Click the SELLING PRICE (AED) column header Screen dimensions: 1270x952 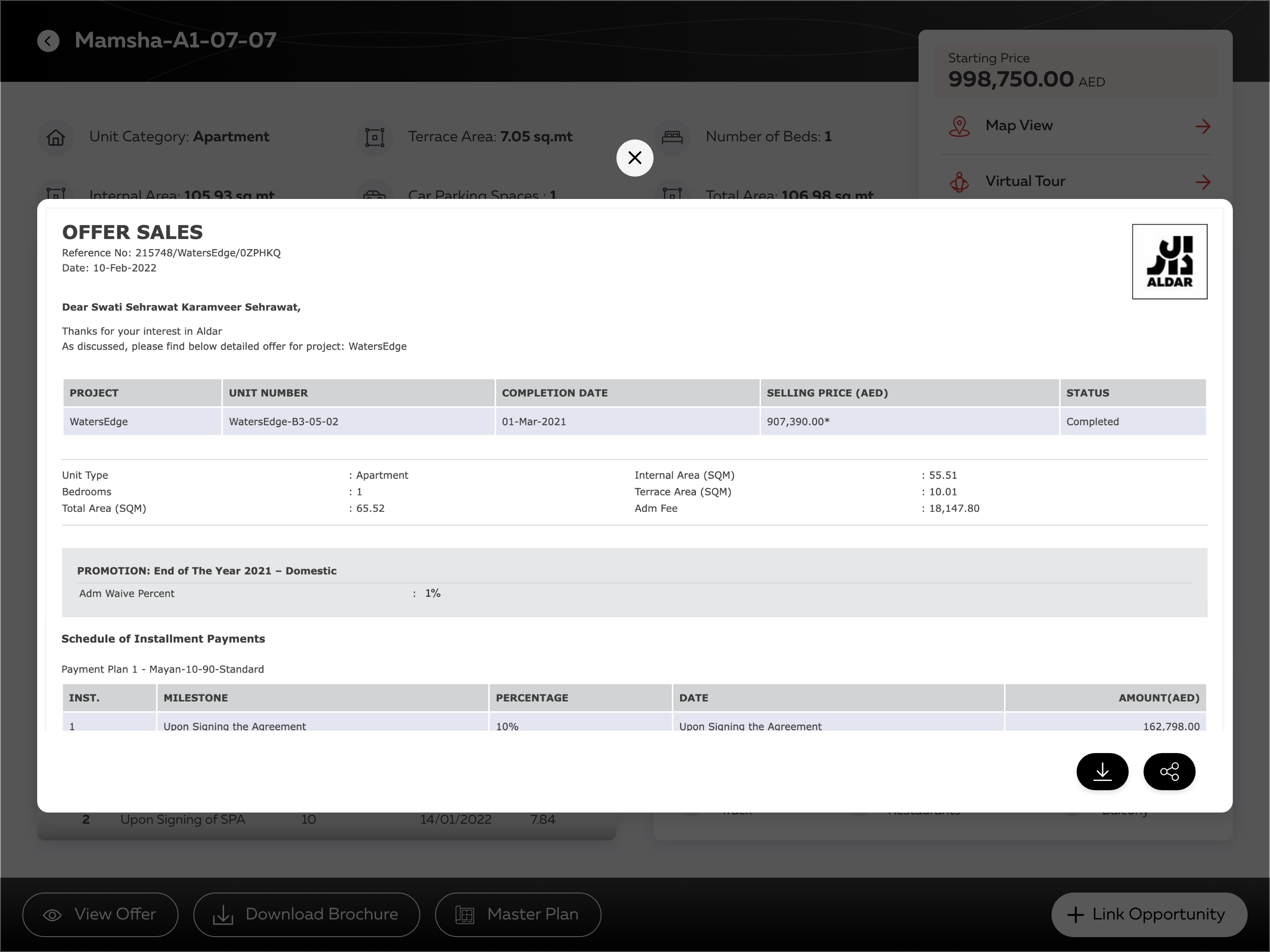[909, 393]
